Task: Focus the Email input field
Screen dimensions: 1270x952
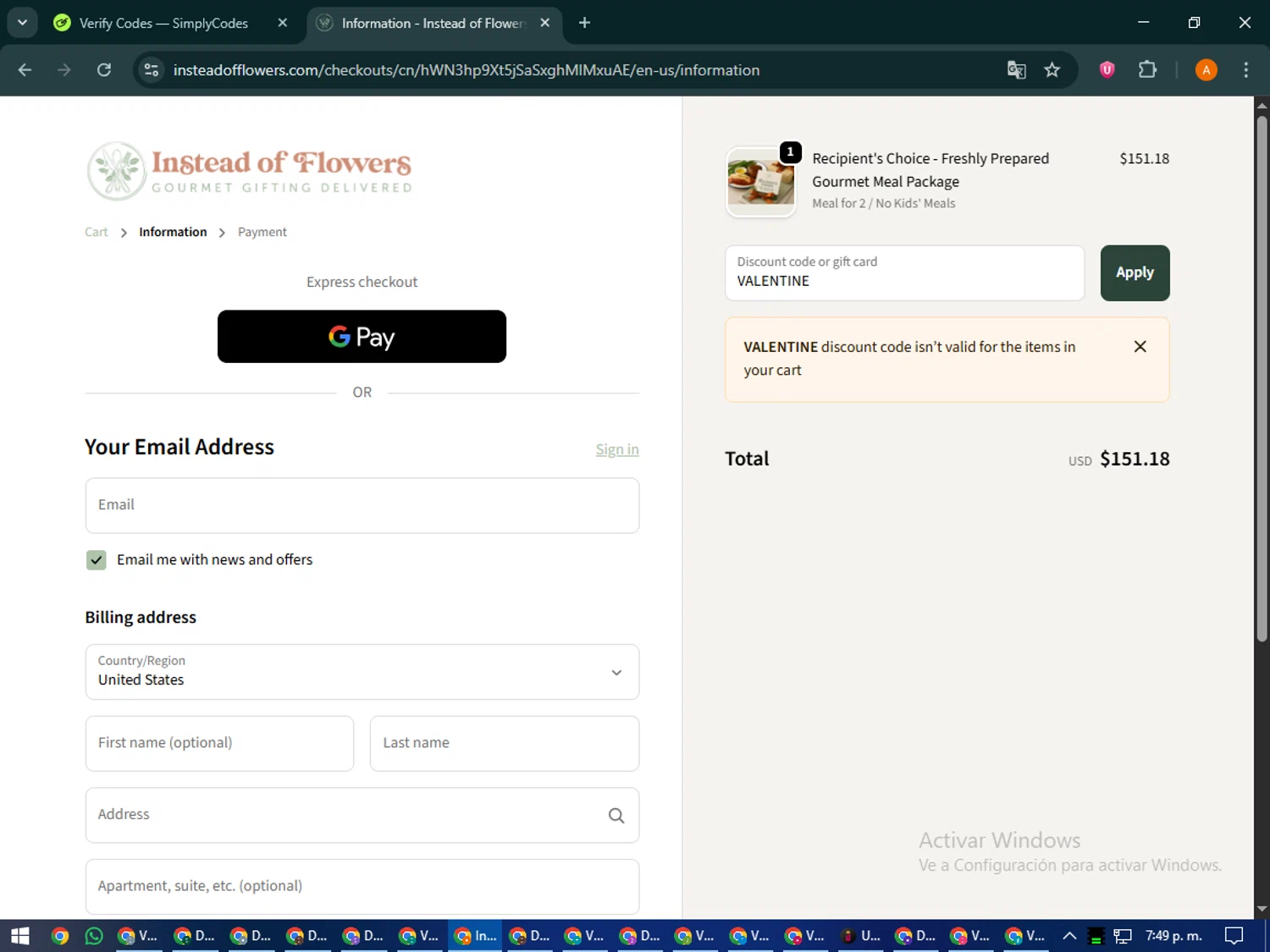Action: (362, 505)
